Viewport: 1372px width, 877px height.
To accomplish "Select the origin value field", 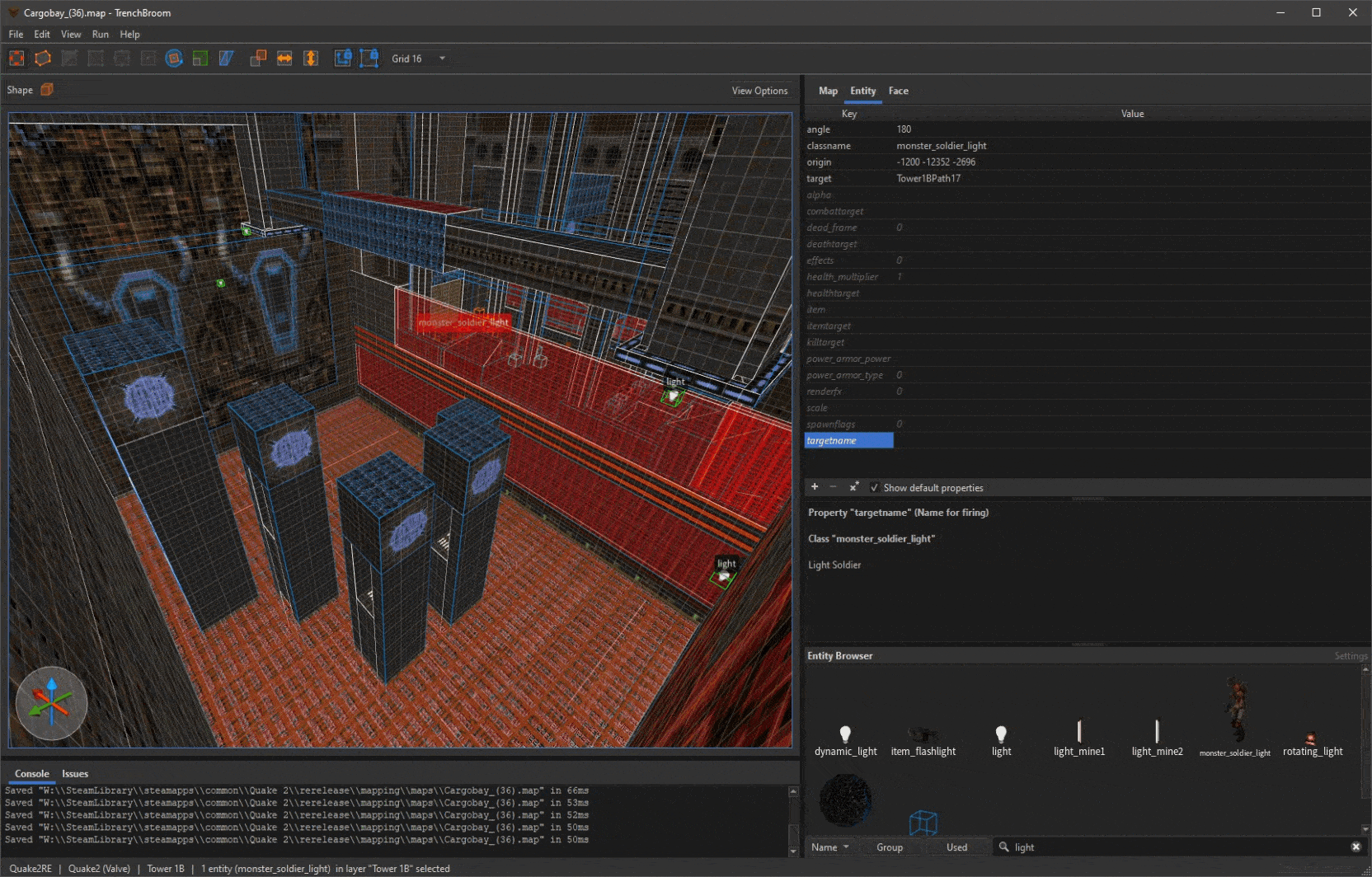I will (1132, 162).
